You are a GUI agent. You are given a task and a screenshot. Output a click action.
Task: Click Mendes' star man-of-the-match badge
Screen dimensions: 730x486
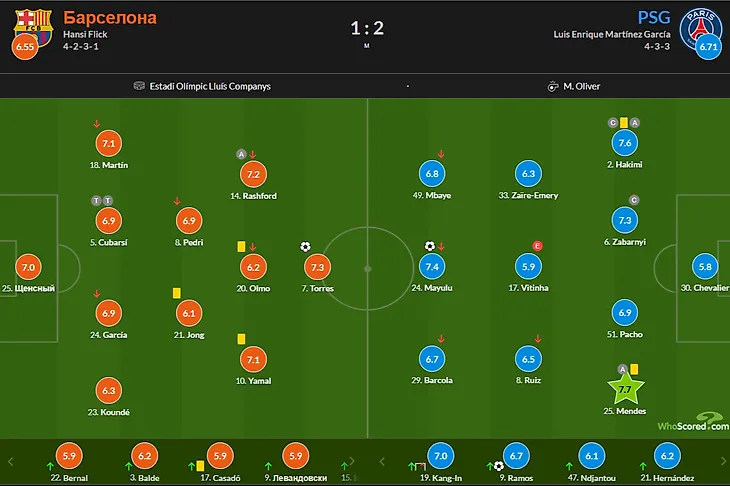(626, 387)
